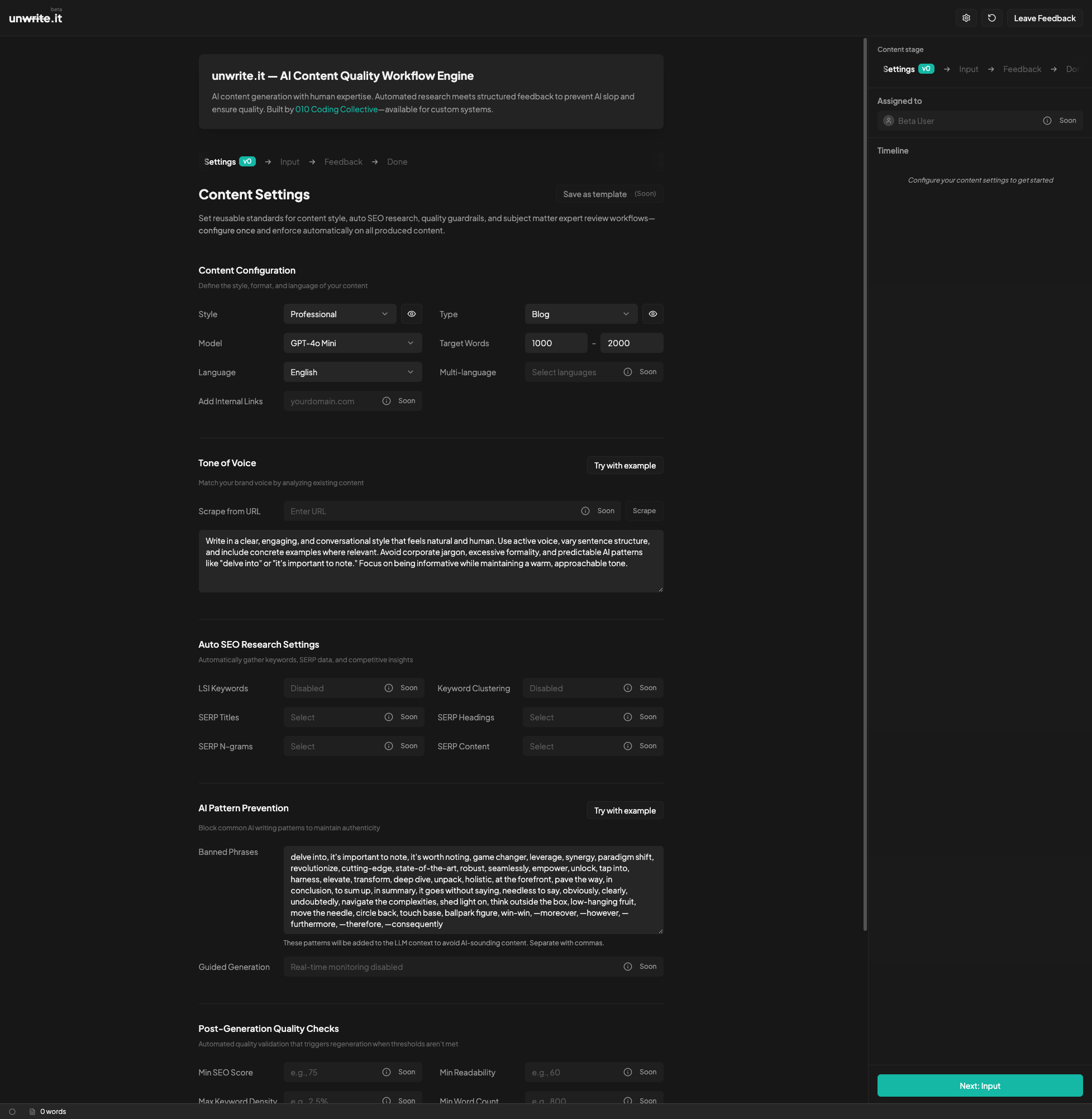Open the settings gear icon in header
Viewport: 1092px width, 1119px height.
coord(966,18)
